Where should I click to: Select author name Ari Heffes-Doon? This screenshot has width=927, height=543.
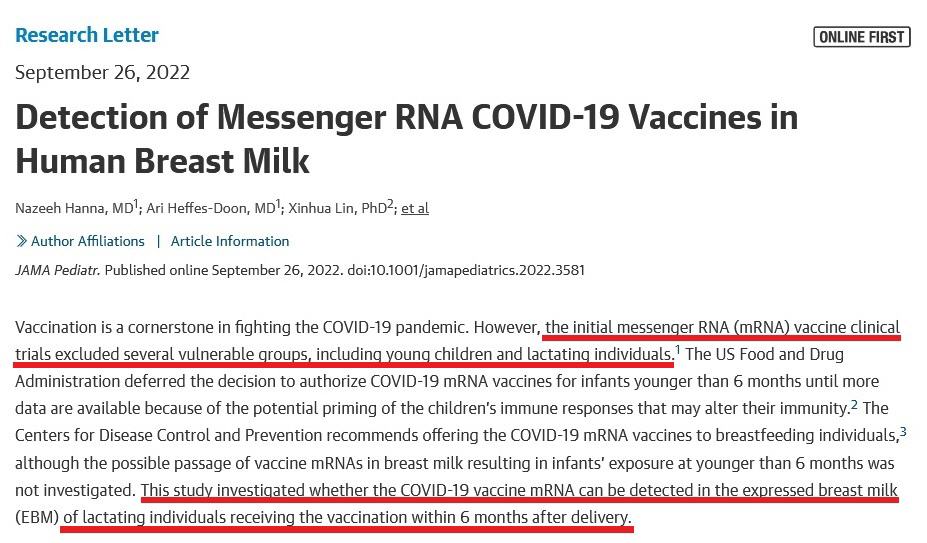coord(198,208)
